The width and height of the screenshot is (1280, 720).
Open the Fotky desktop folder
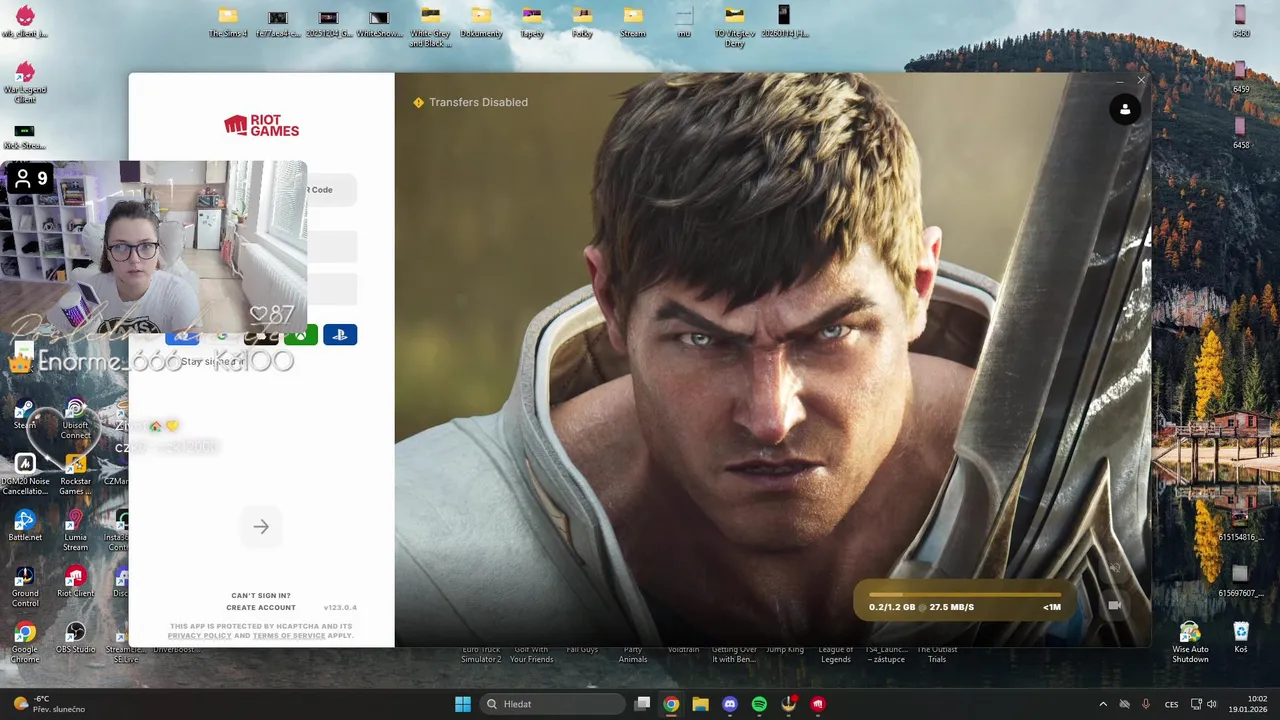583,22
